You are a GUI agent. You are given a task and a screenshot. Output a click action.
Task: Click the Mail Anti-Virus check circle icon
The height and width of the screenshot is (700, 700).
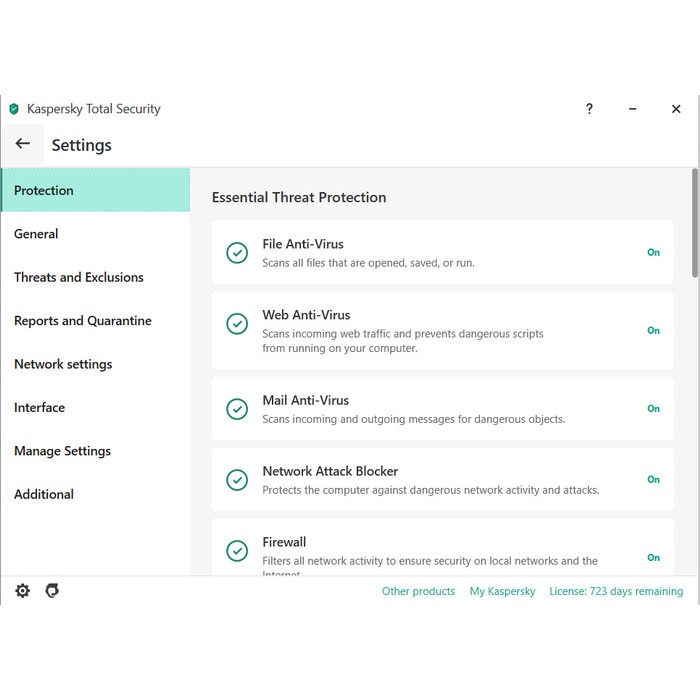coord(237,409)
